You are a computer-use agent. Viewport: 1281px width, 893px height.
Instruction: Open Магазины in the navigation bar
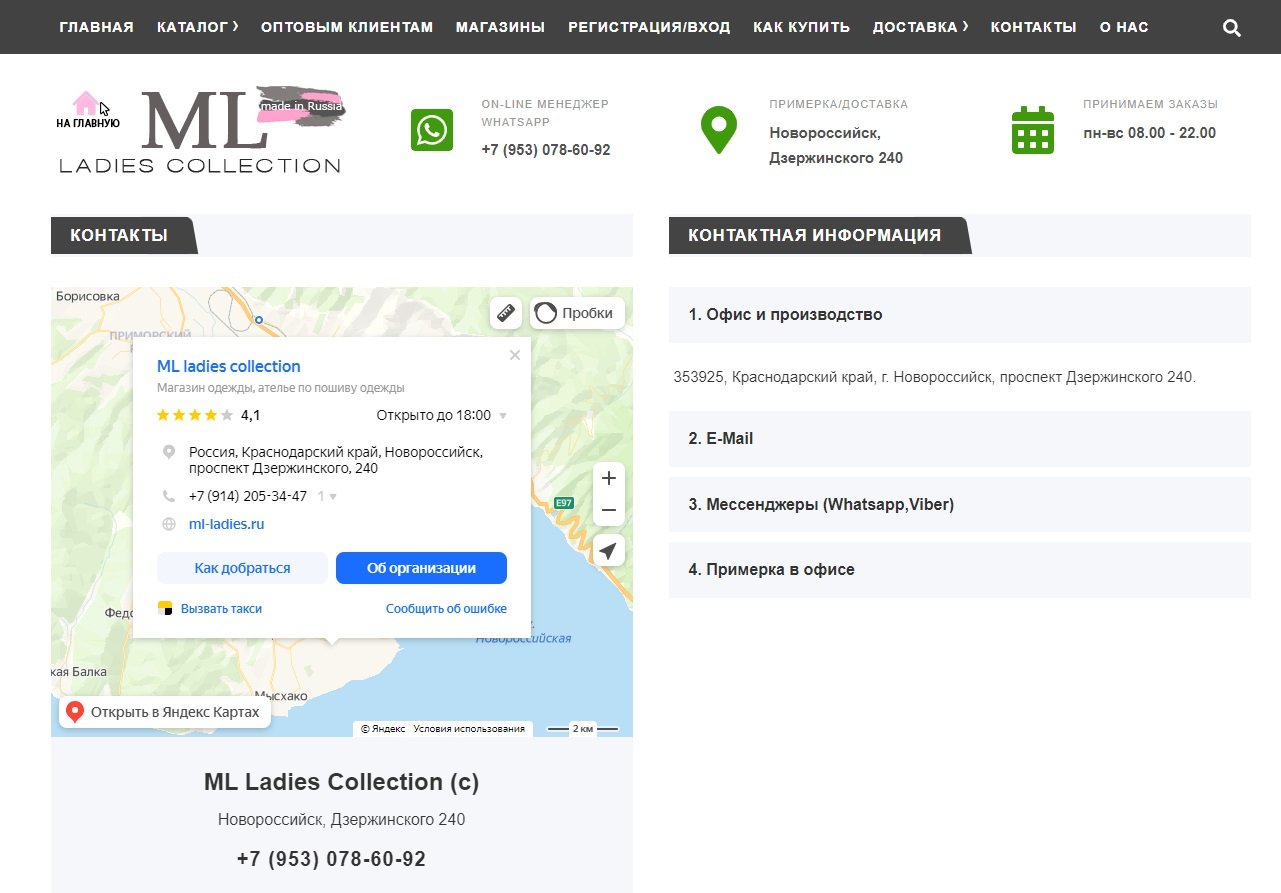coord(500,27)
